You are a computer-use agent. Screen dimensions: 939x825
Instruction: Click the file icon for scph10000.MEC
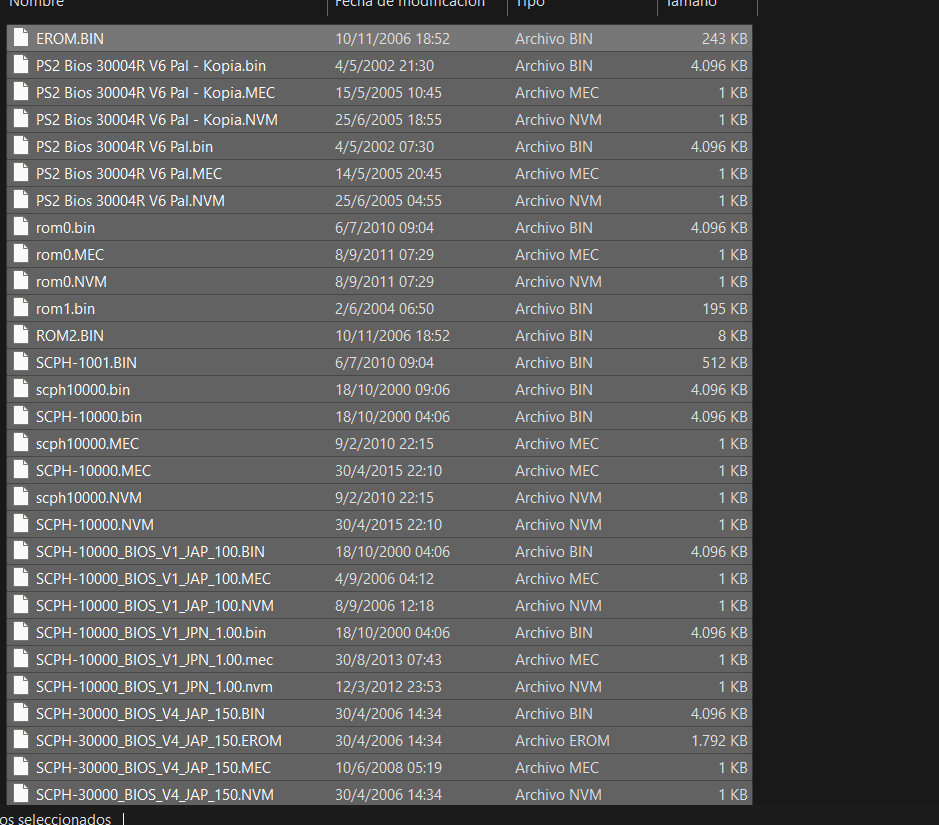coord(21,443)
